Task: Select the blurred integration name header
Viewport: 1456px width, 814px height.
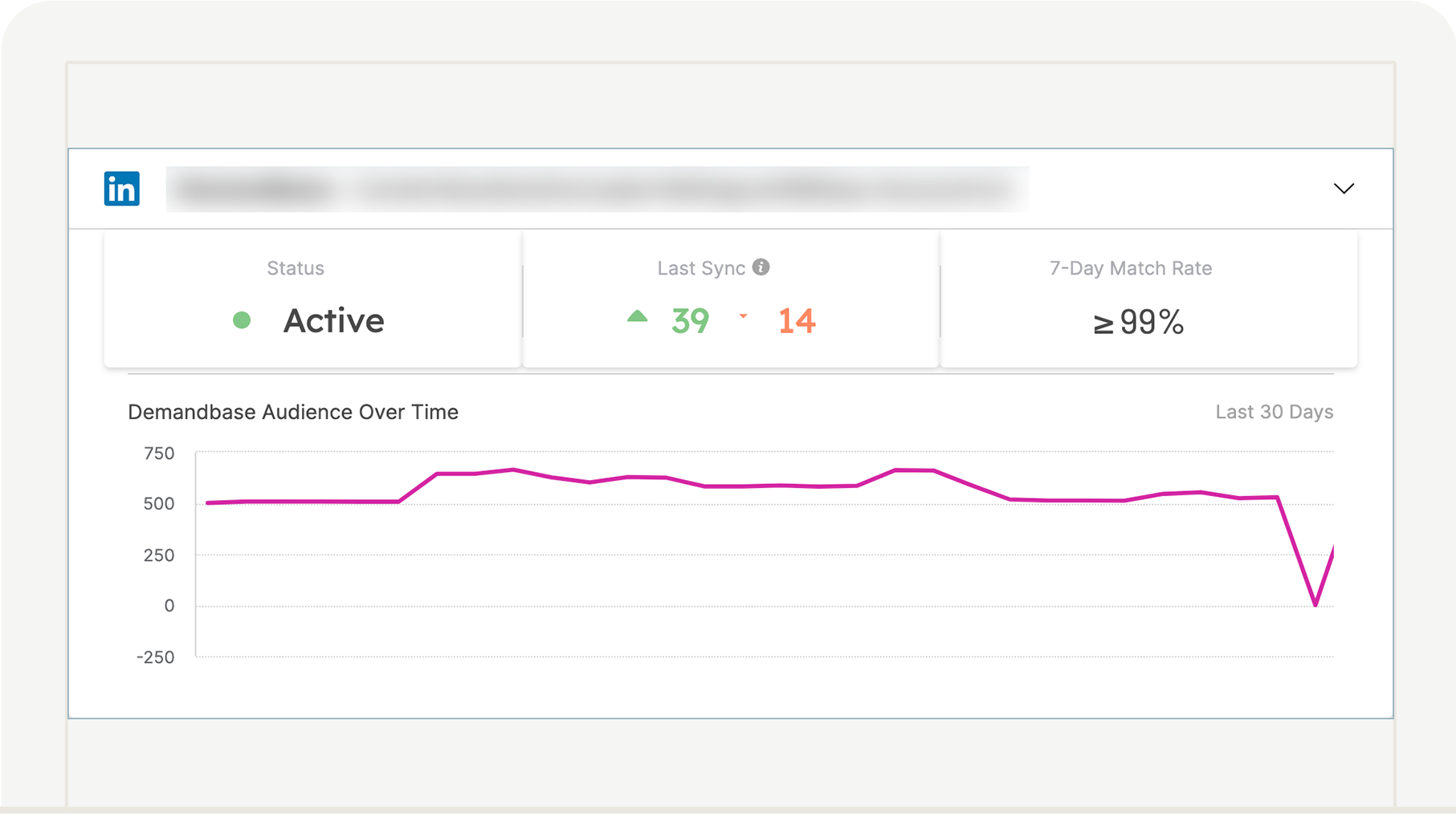Action: tap(597, 189)
